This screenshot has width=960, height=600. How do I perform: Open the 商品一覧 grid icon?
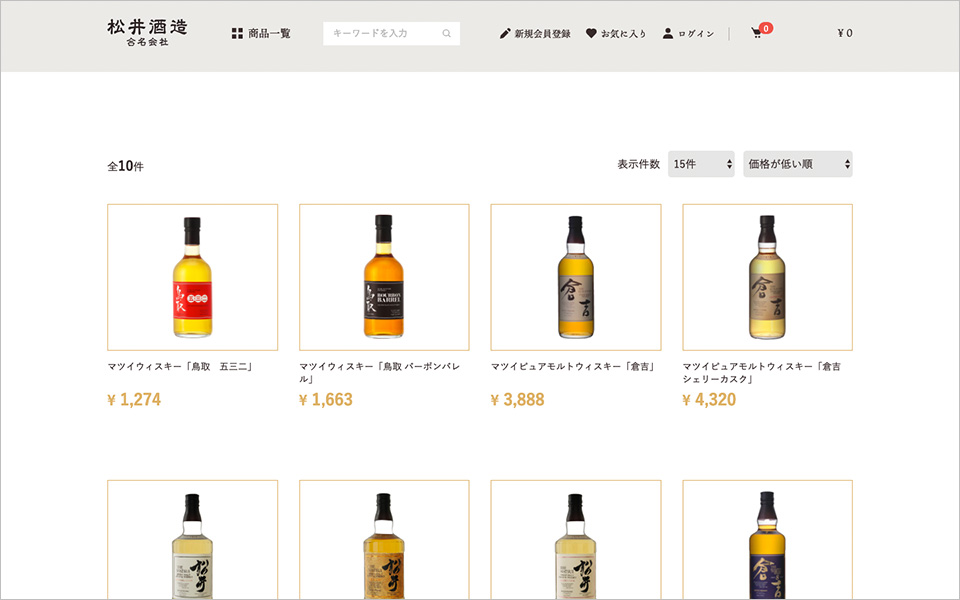point(237,34)
